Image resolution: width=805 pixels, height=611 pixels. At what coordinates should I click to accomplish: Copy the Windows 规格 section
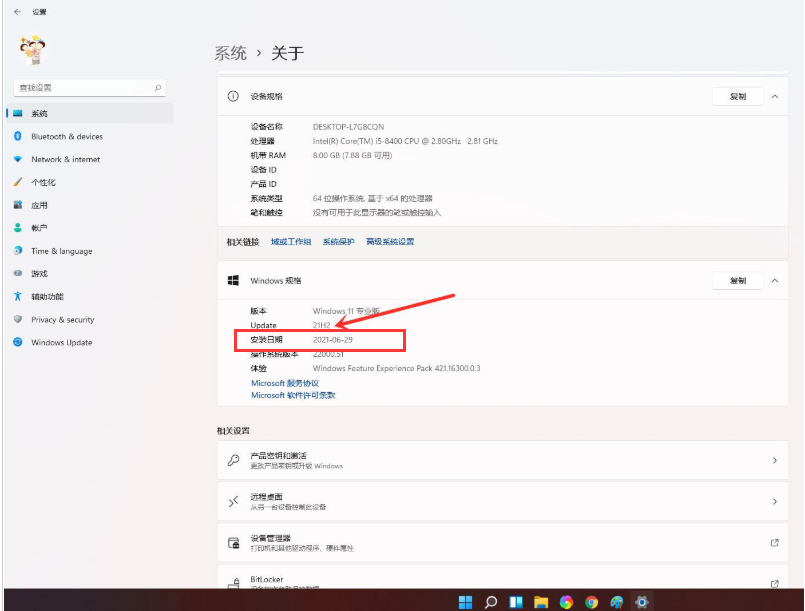pyautogui.click(x=737, y=280)
